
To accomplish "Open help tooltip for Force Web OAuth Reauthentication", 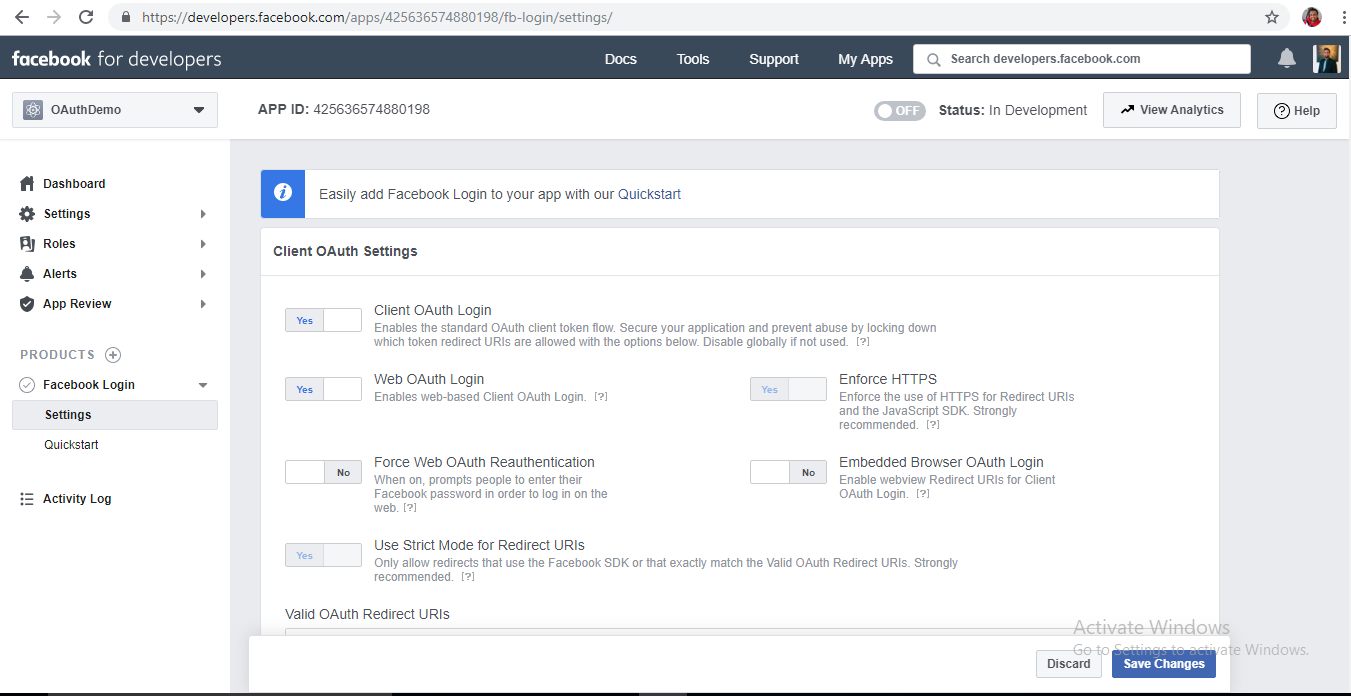I will (x=410, y=508).
